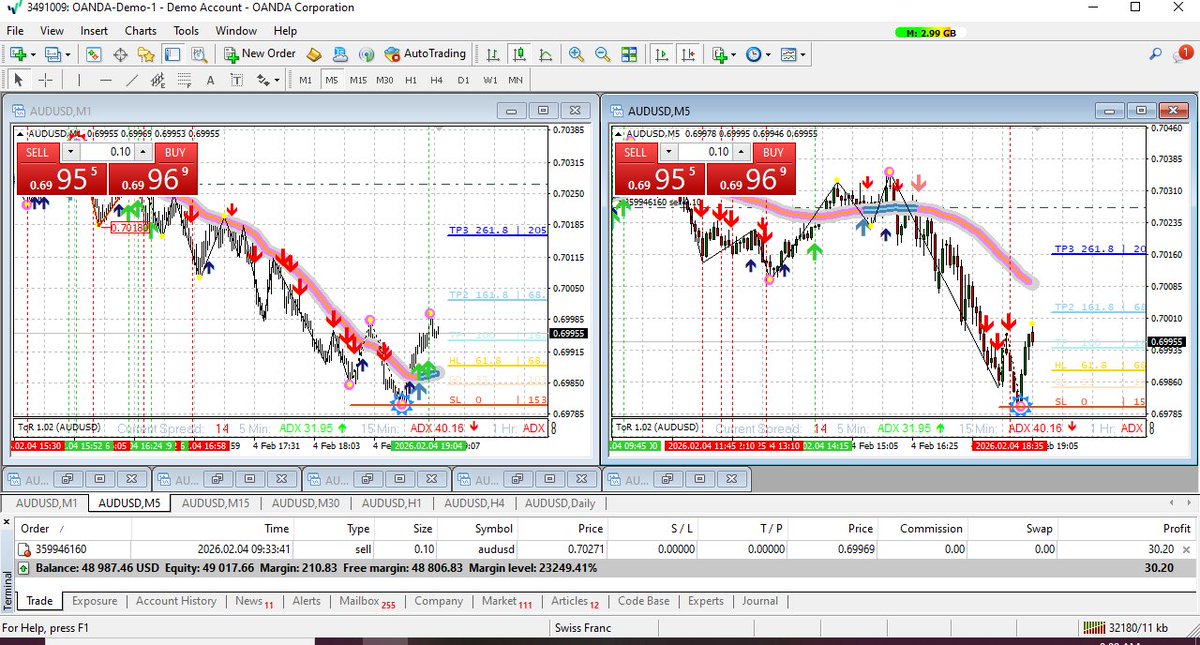Screen dimensions: 1200x645
Task: Open the Charts menu
Action: (x=141, y=31)
